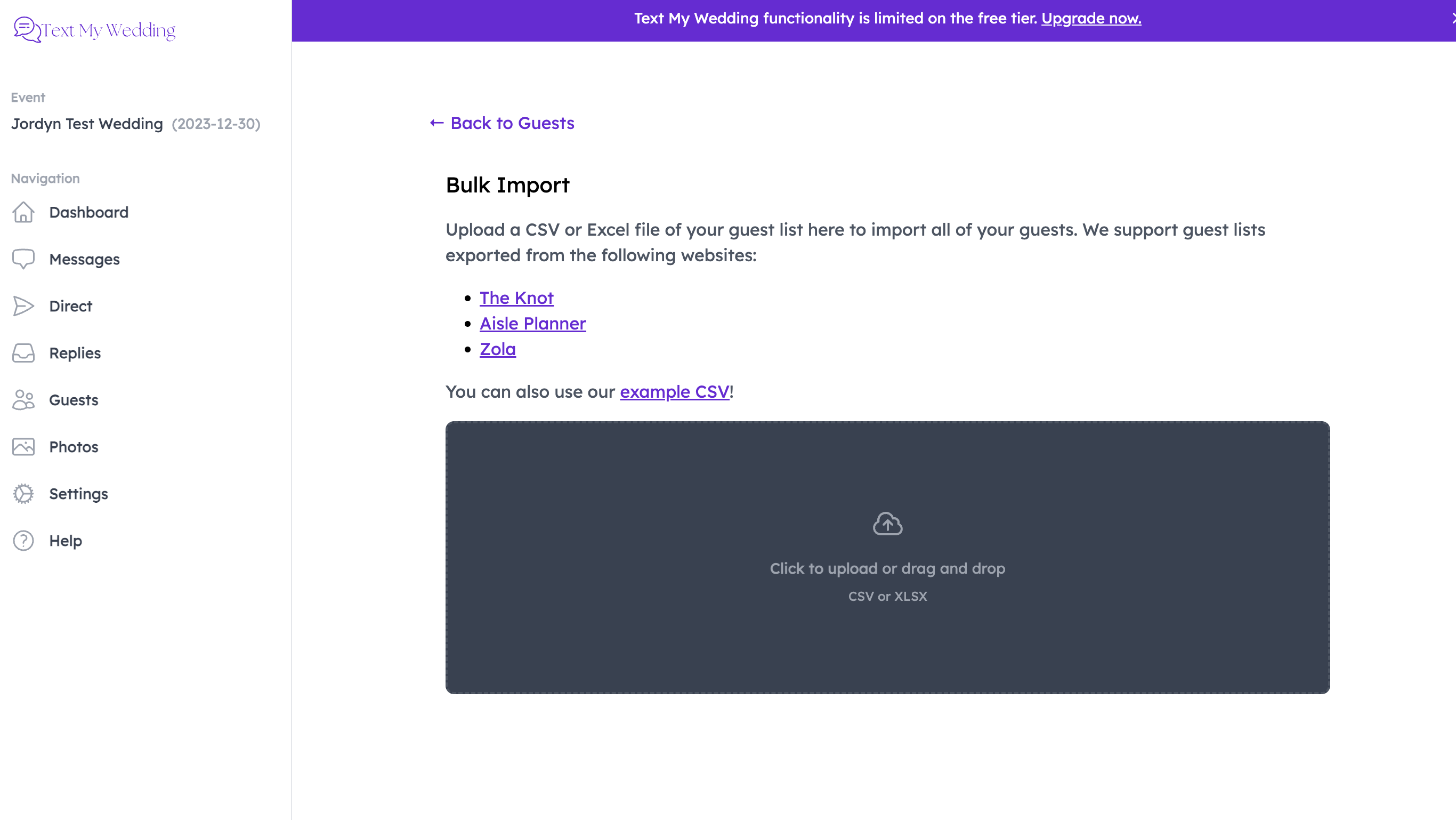Download the example CSV
The image size is (1456, 820).
pyautogui.click(x=674, y=392)
